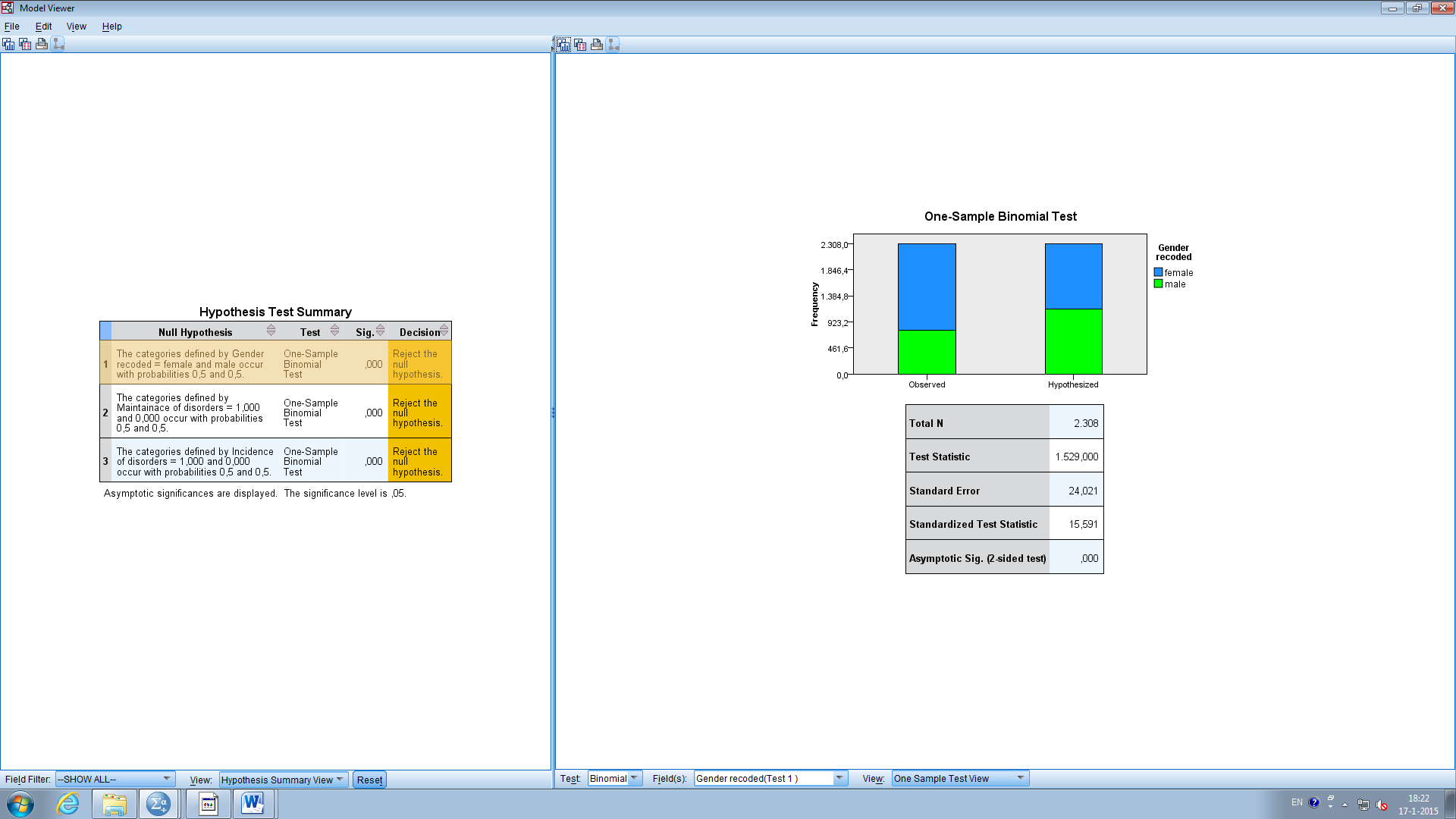
Task: Click left pane copy chart icon
Action: (8, 44)
